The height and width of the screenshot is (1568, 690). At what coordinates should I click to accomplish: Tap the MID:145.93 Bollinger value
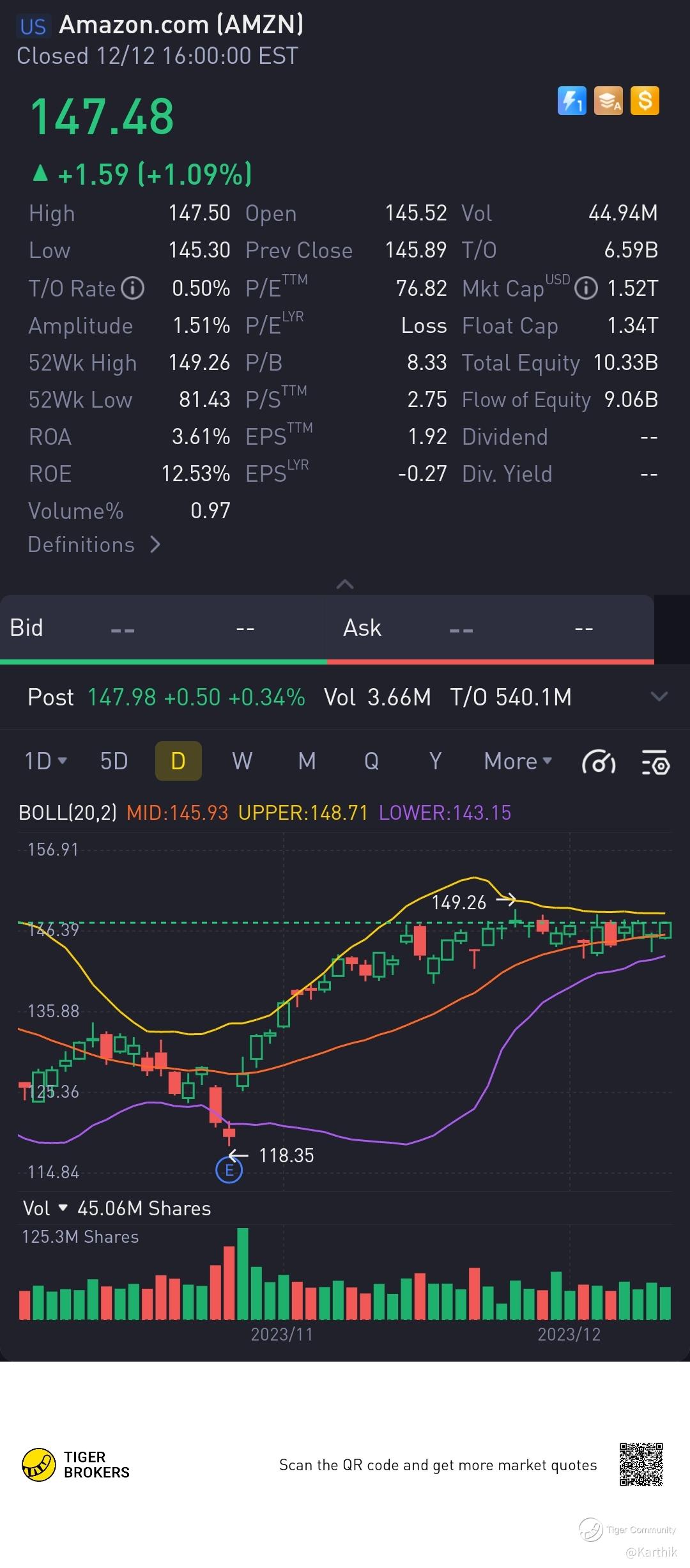[177, 813]
